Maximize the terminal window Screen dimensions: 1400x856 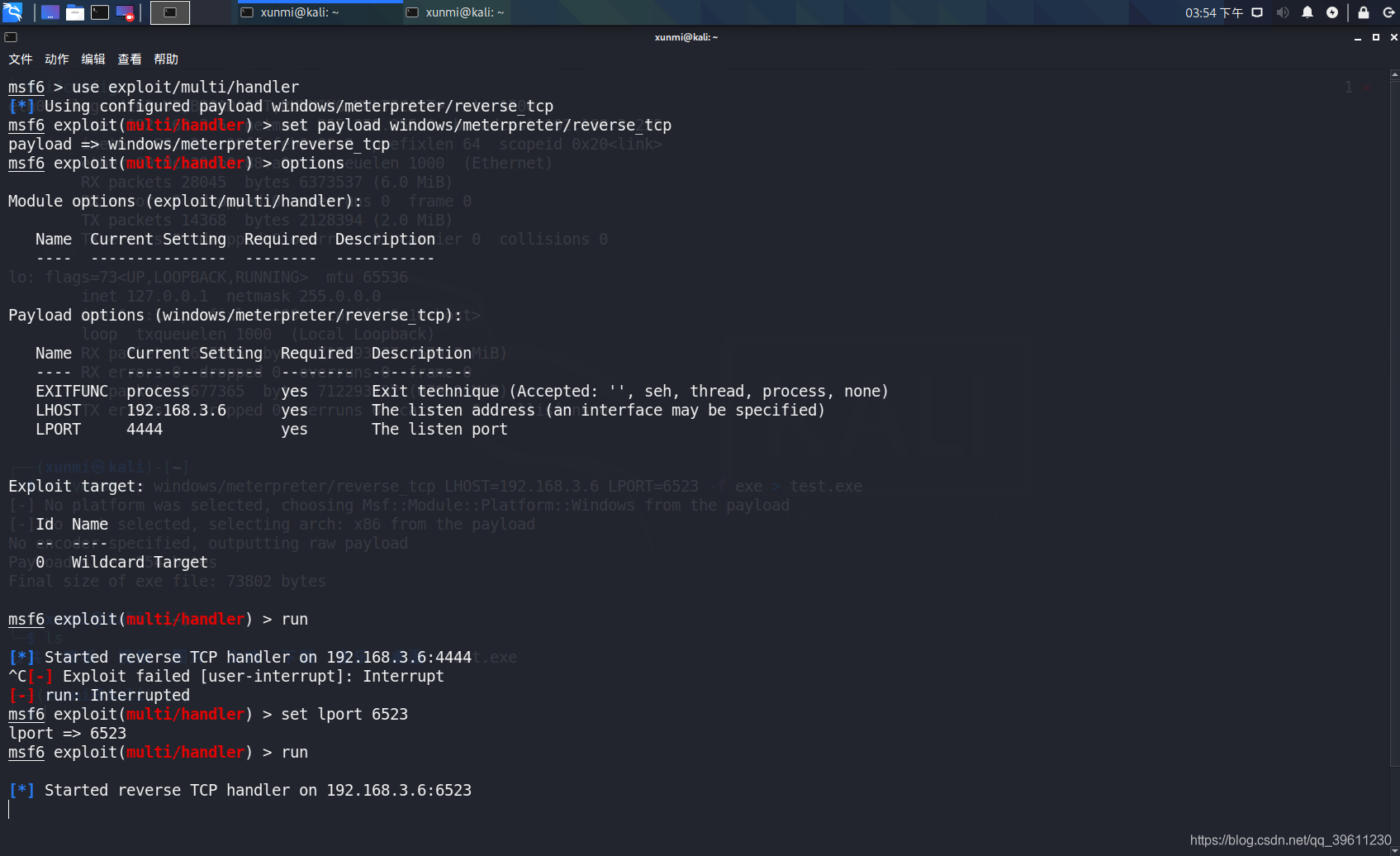pos(1376,37)
